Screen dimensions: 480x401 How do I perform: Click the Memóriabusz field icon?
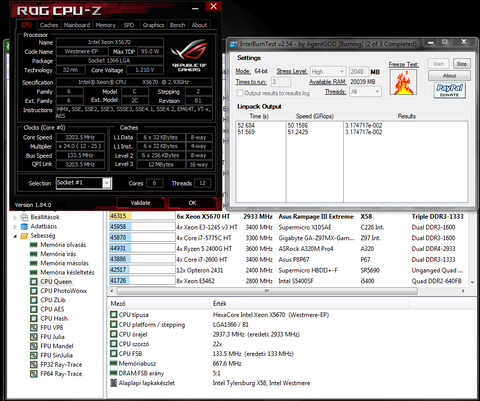tap(114, 363)
